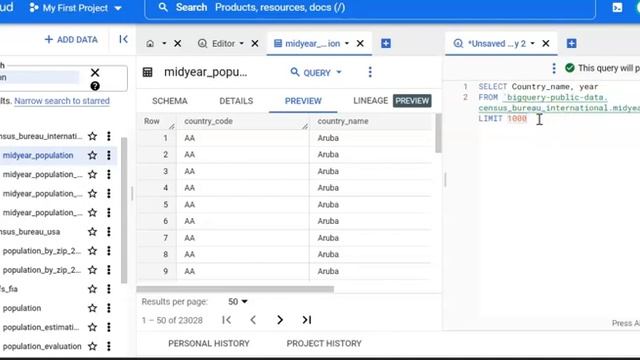The image size is (640, 360).
Task: Click Narrow search to starred link
Action: pyautogui.click(x=62, y=101)
